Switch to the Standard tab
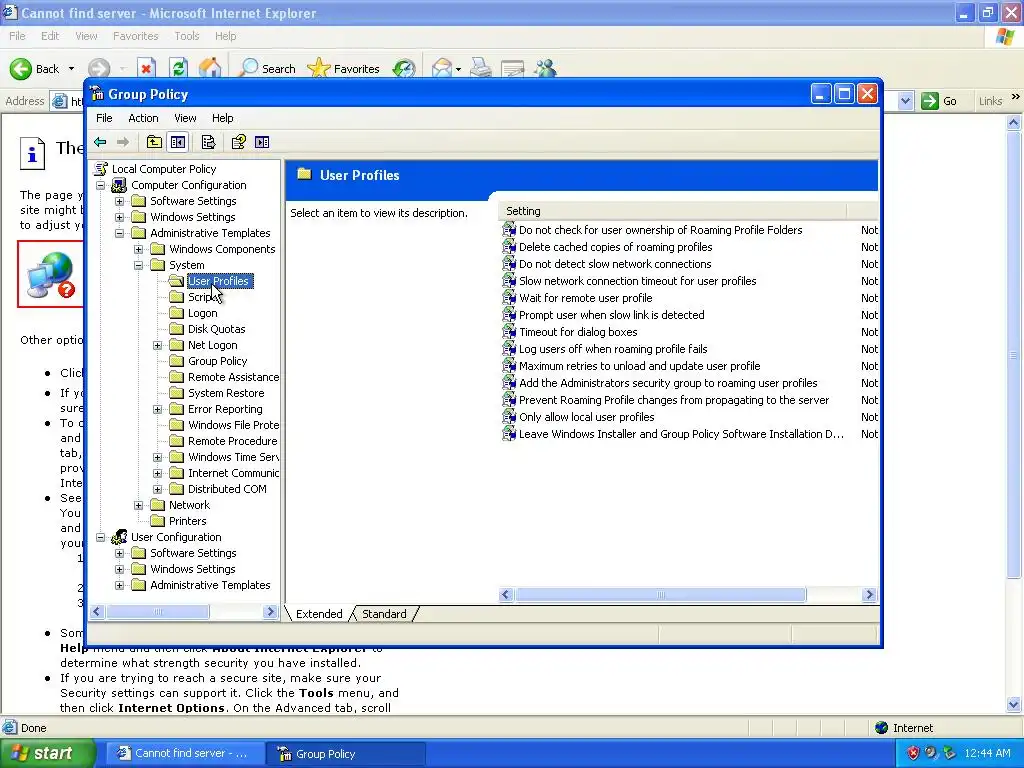The width and height of the screenshot is (1024, 768). pos(384,614)
